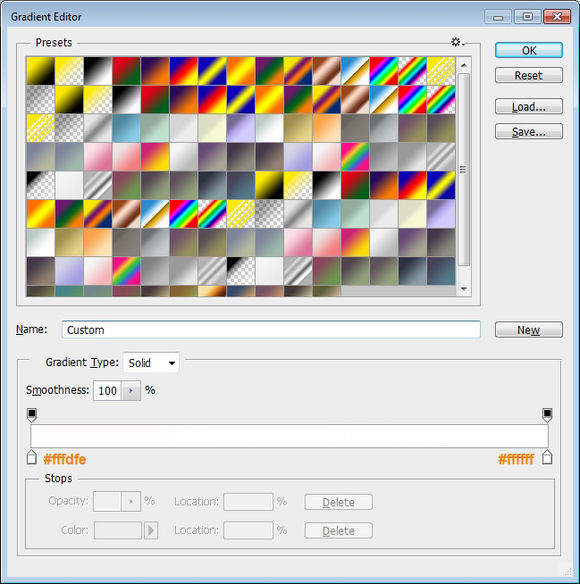Select the right color stop labeled #ffffff

tap(547, 457)
